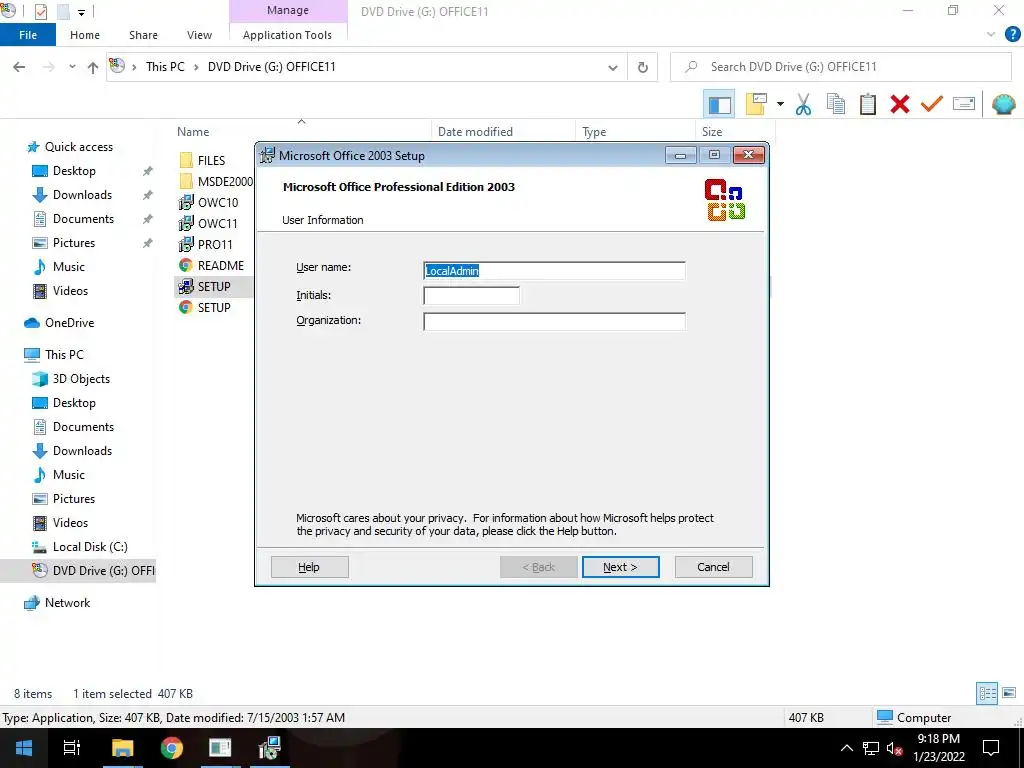
Task: Open the Application Tools tab
Action: [287, 35]
